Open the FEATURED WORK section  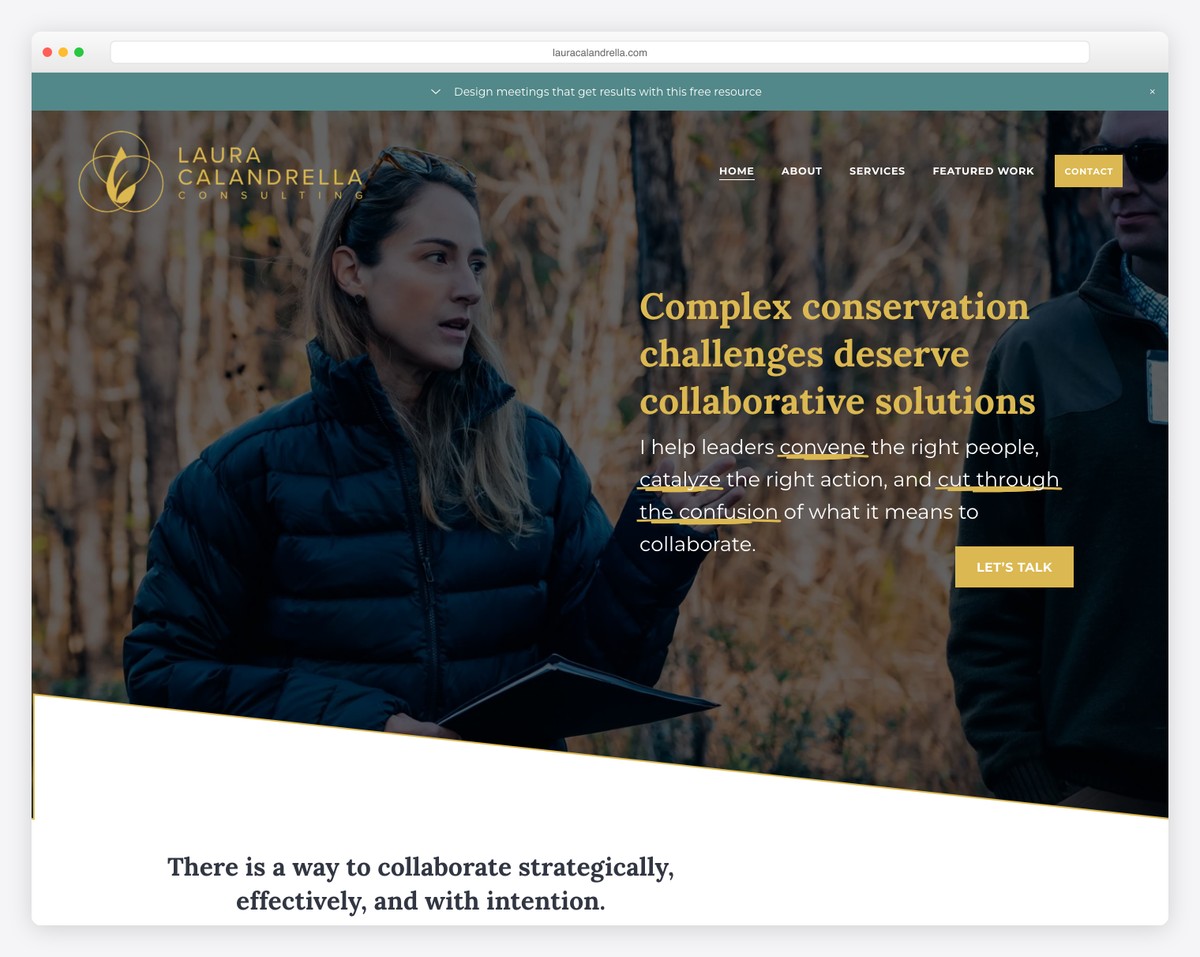[x=983, y=171]
